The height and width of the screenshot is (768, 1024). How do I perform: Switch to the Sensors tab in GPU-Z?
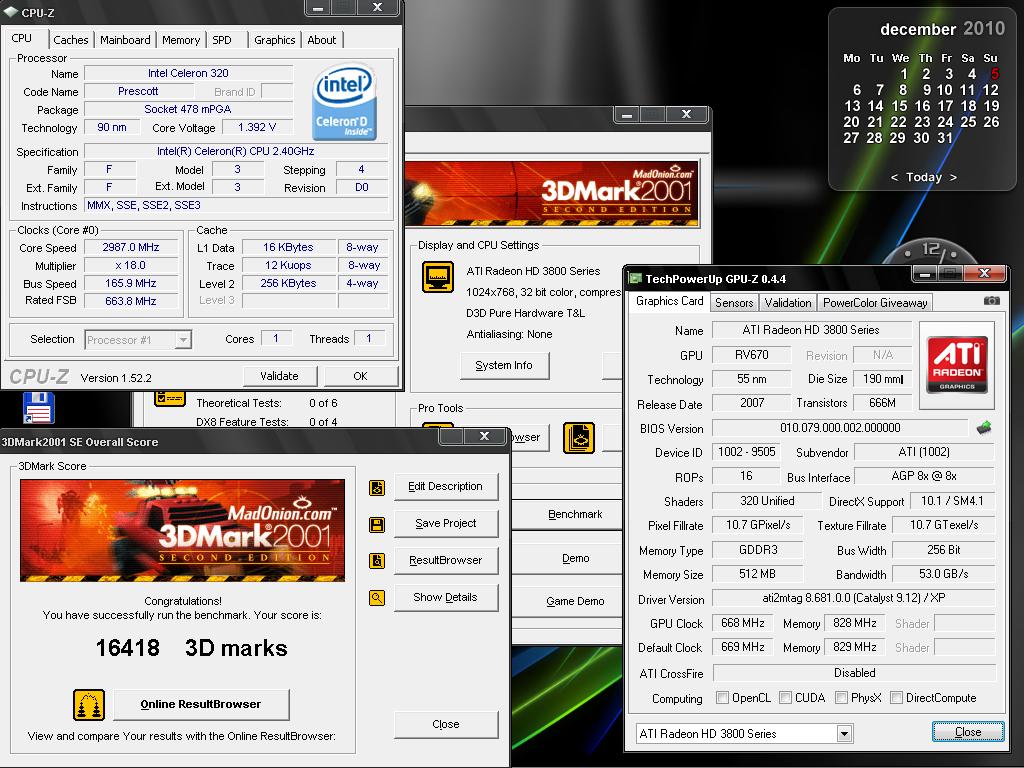[734, 302]
